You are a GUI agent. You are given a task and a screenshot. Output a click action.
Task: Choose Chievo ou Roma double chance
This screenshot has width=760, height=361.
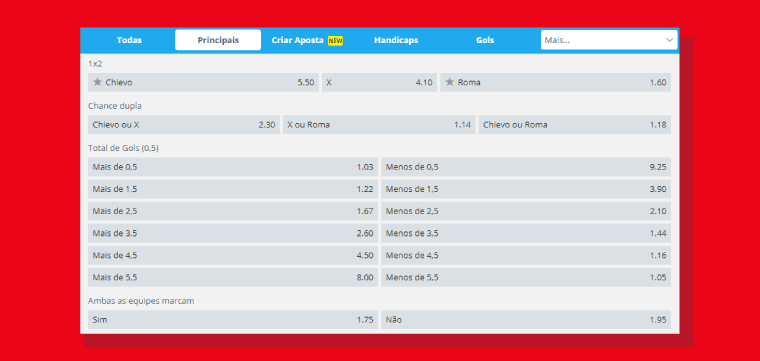pyautogui.click(x=575, y=125)
